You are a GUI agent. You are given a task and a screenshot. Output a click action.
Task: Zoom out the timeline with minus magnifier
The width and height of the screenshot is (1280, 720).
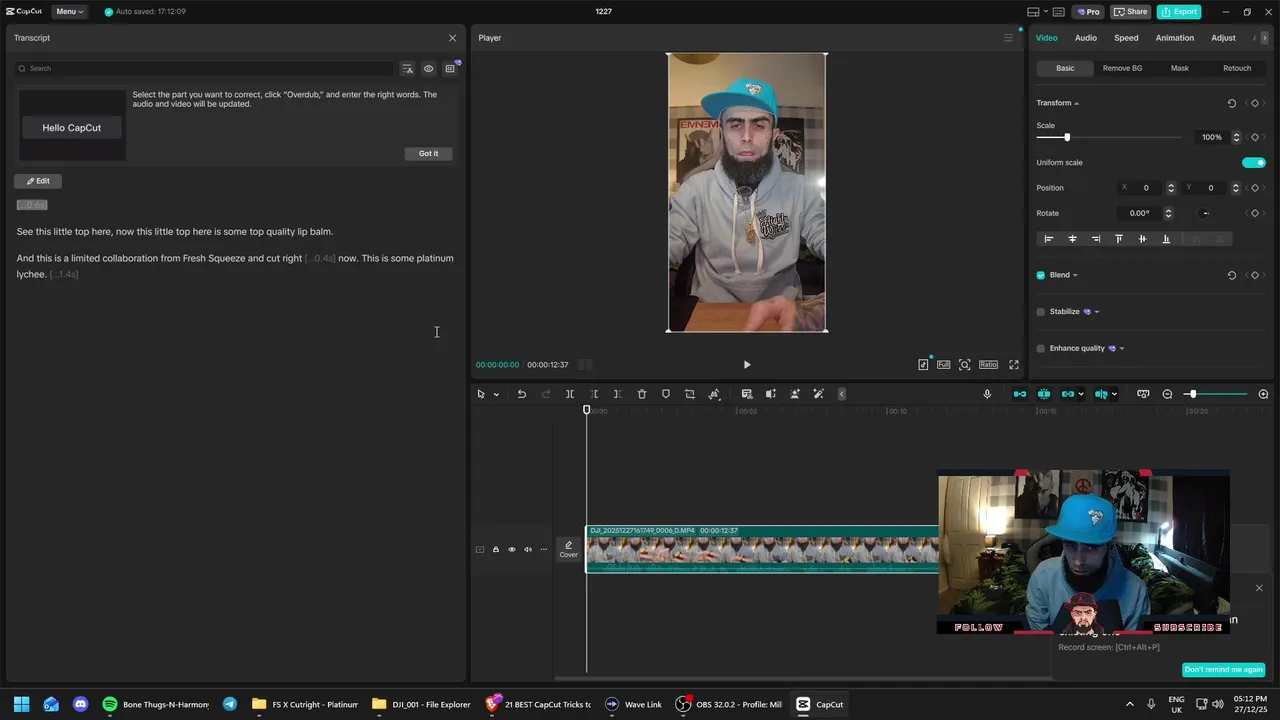(x=1167, y=394)
